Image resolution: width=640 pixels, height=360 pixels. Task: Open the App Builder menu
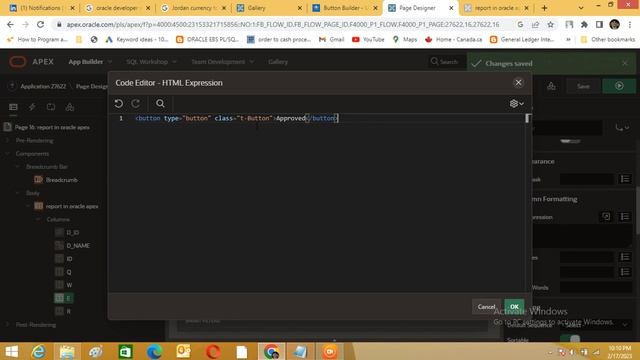(90, 62)
